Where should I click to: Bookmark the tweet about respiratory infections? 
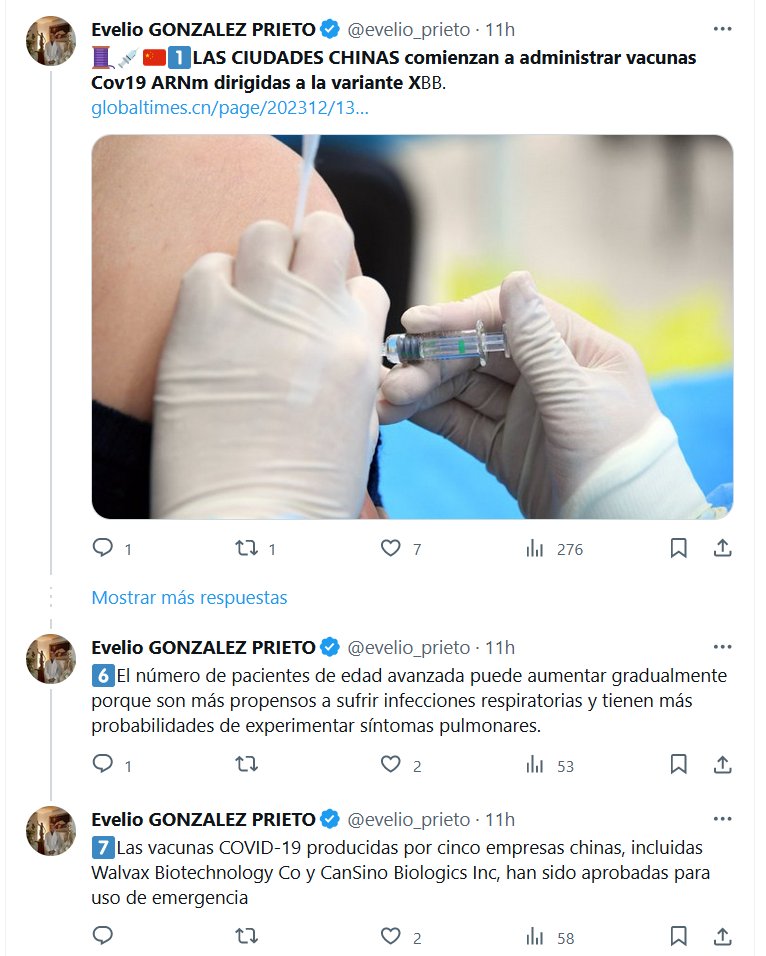click(678, 765)
